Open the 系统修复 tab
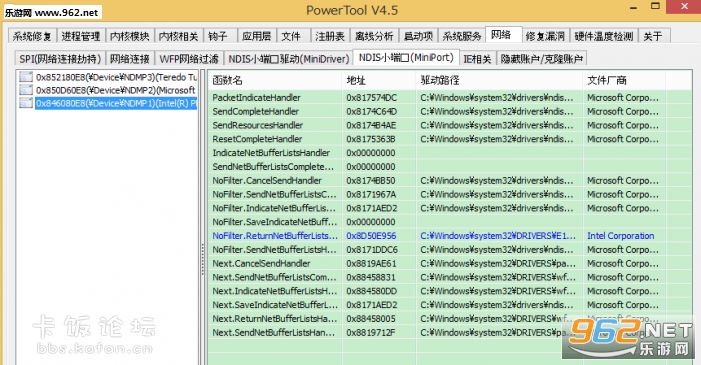The image size is (701, 365). pos(33,36)
